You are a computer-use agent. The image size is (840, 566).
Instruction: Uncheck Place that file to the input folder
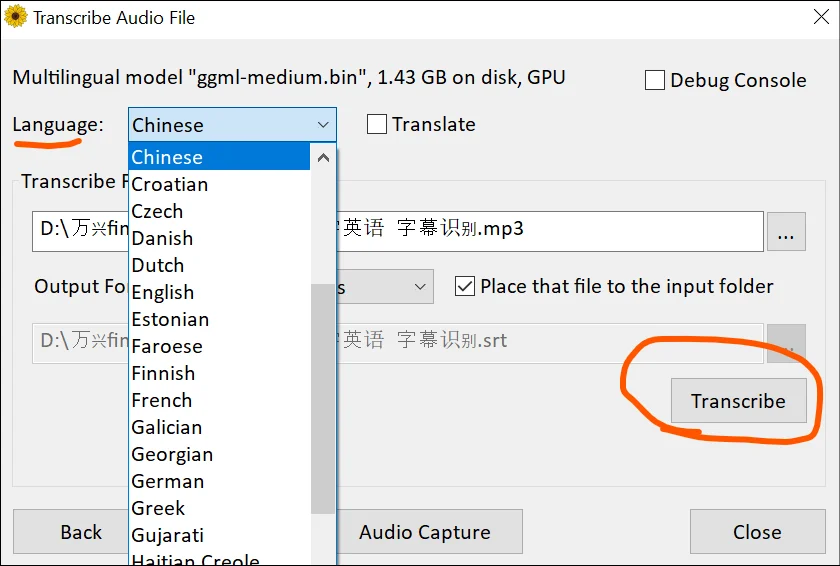point(464,286)
